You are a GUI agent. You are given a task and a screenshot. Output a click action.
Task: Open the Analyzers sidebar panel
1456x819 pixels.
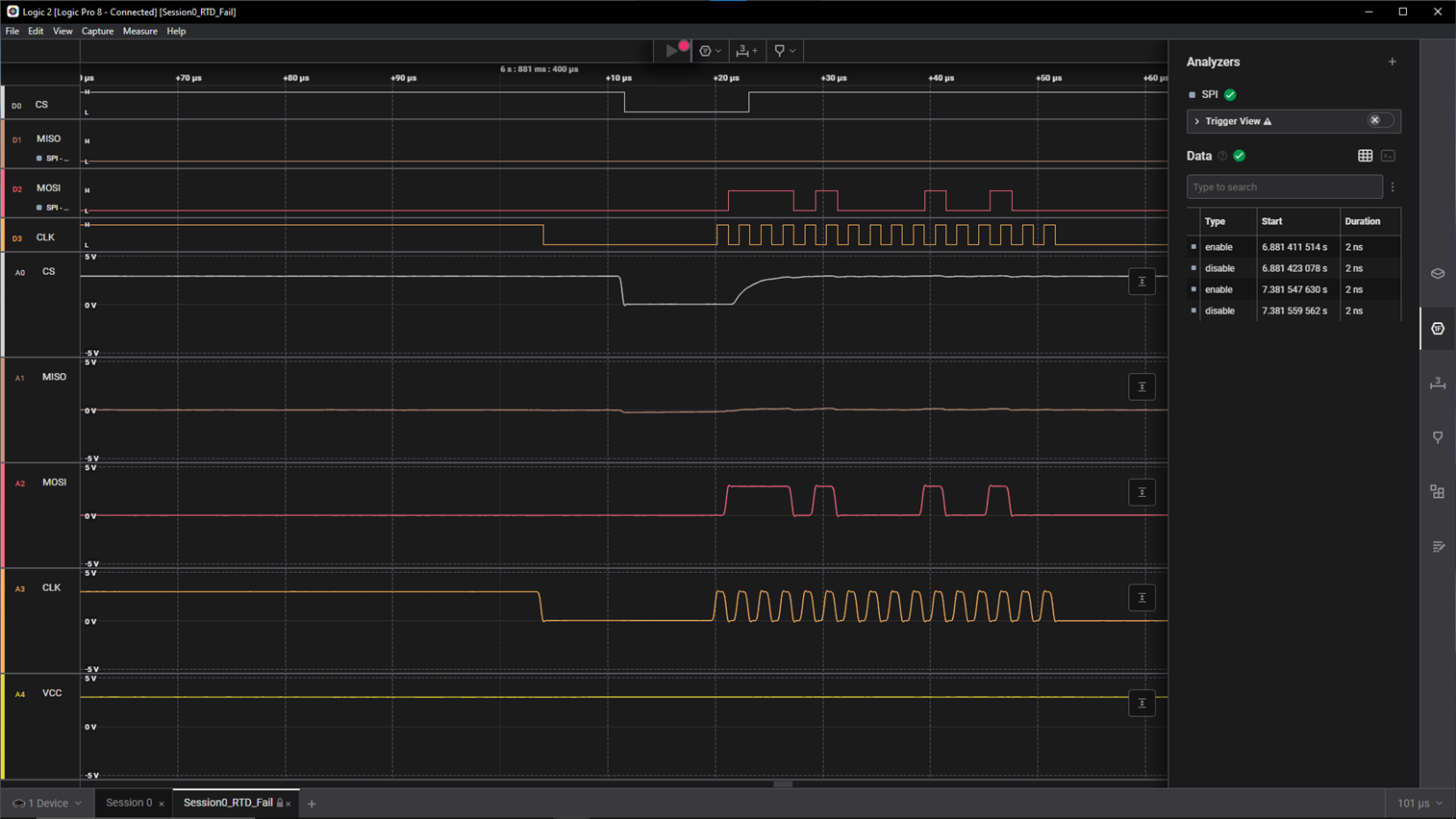click(1438, 329)
